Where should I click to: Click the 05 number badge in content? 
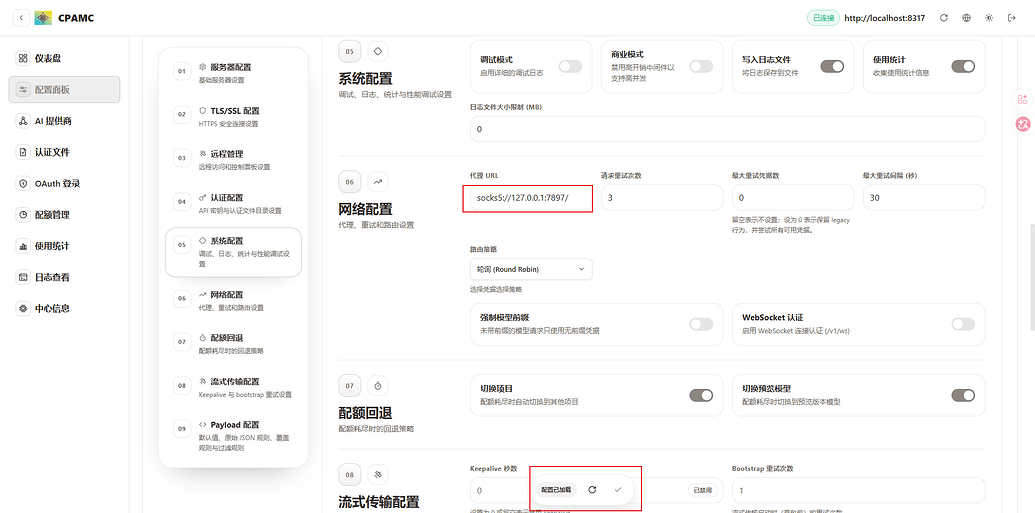pos(350,51)
